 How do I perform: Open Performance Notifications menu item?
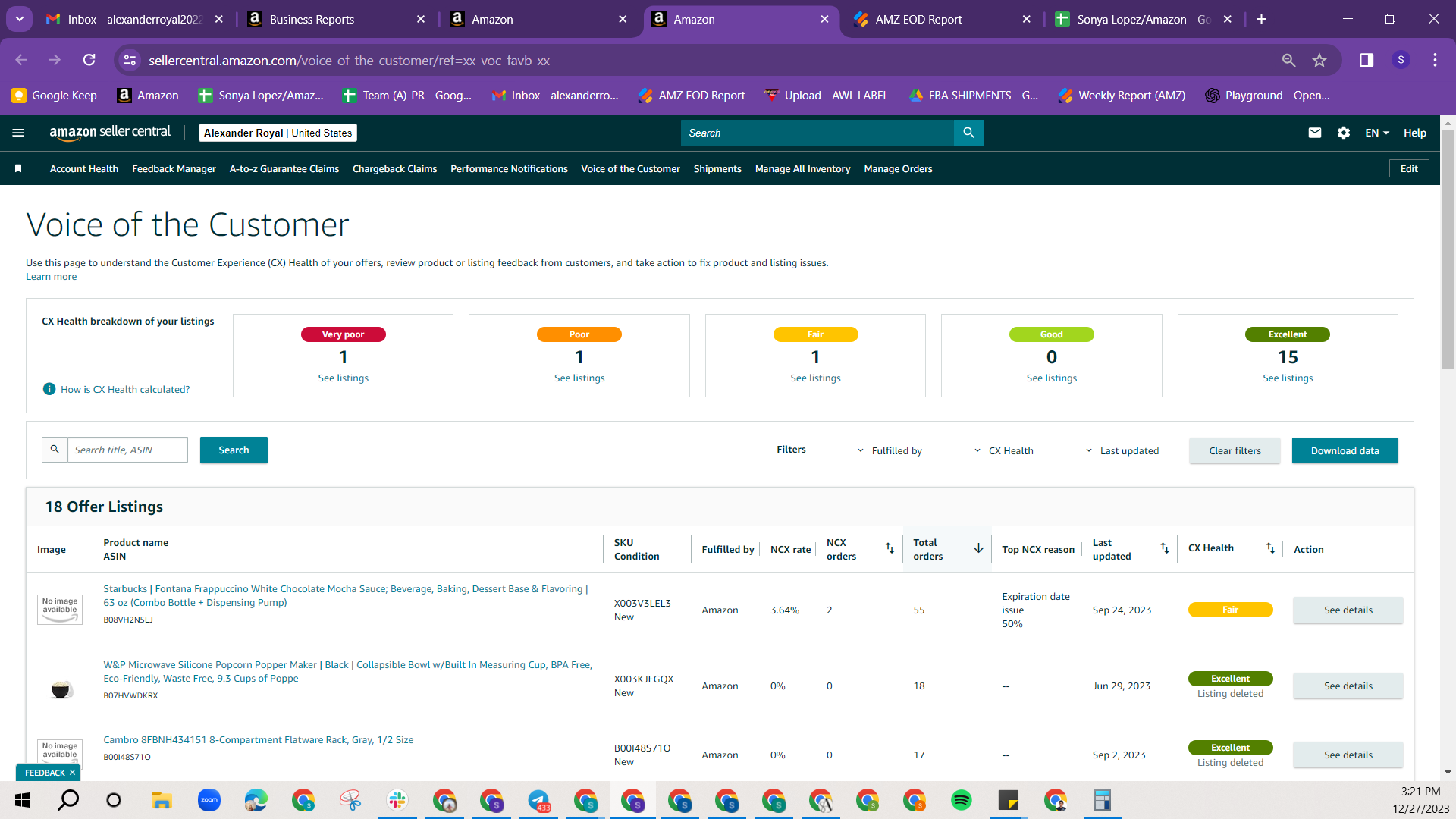click(509, 168)
